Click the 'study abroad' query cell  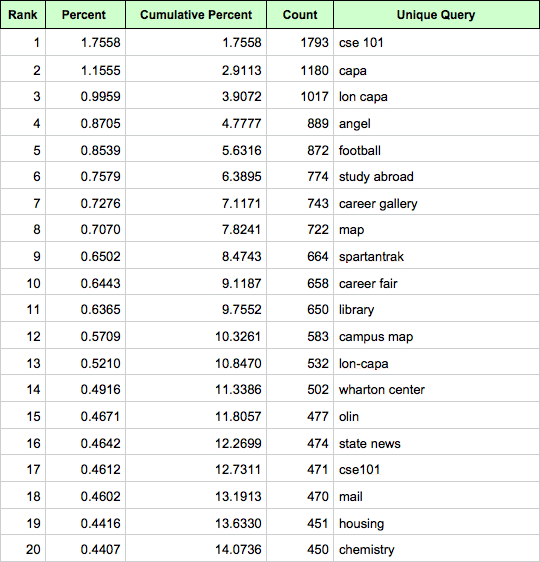(436, 176)
